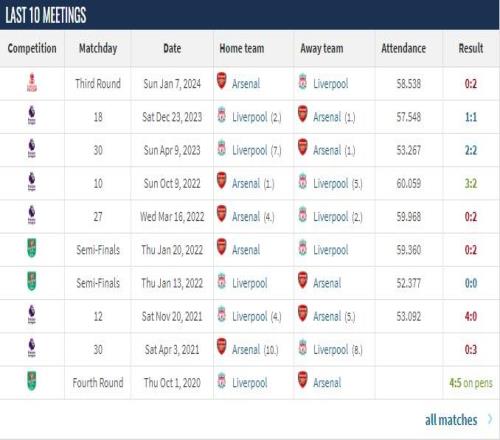Click the Date column header
The image size is (500, 440).
click(x=172, y=48)
